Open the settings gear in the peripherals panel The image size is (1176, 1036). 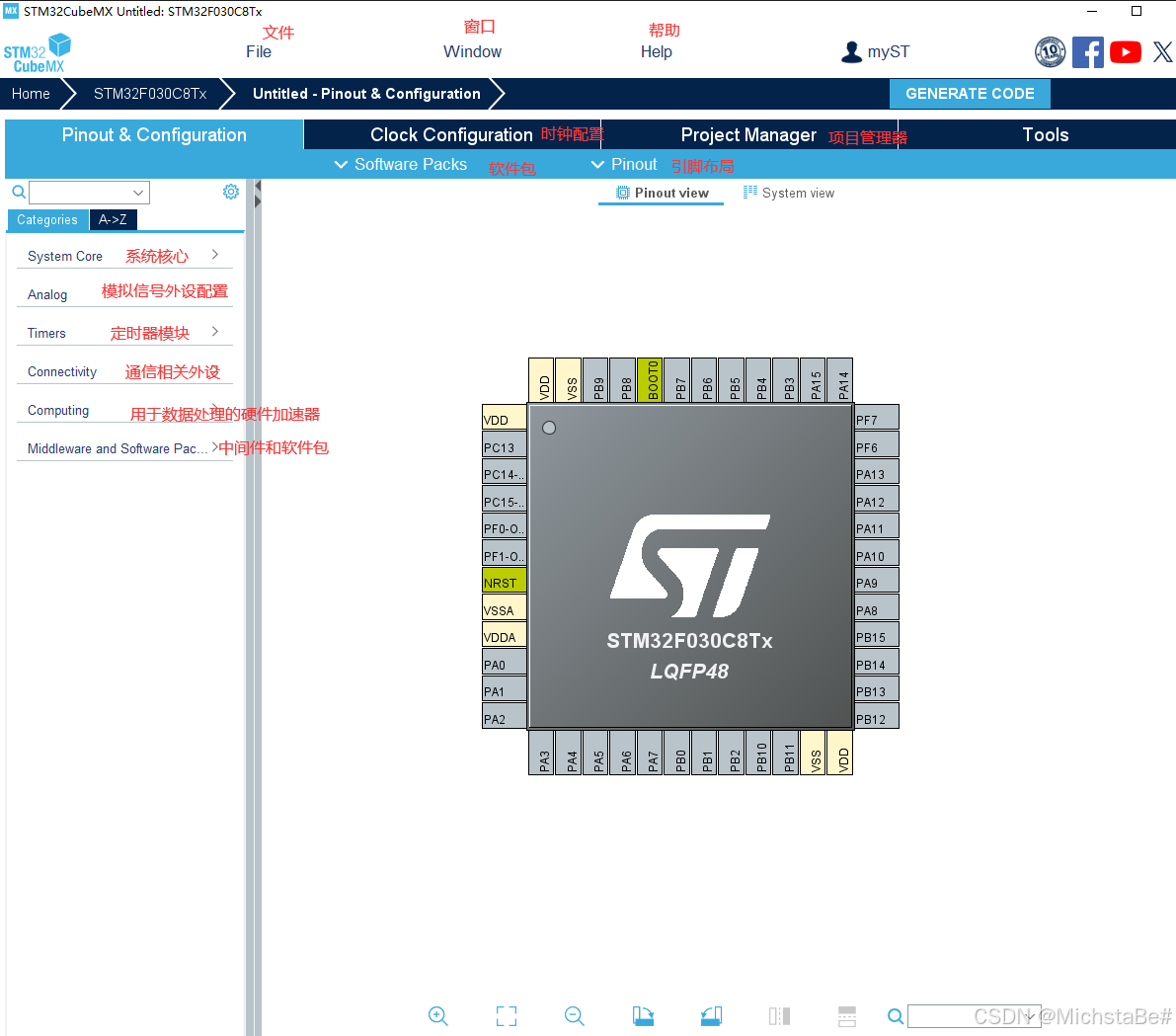230,192
